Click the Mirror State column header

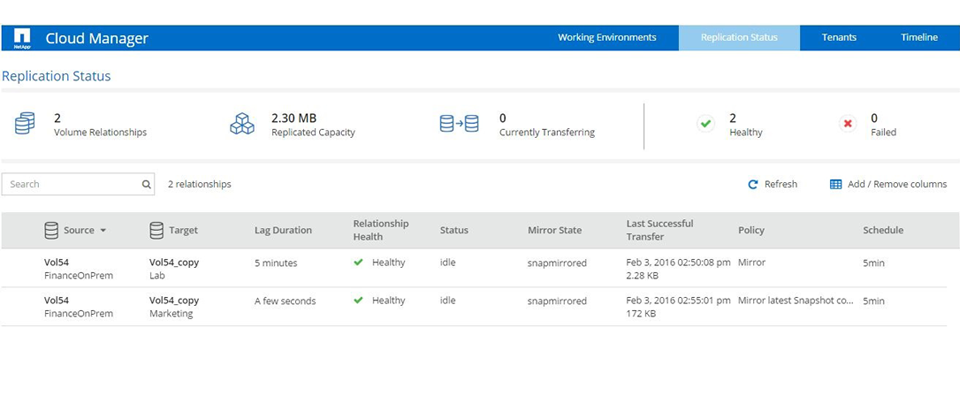(x=555, y=231)
